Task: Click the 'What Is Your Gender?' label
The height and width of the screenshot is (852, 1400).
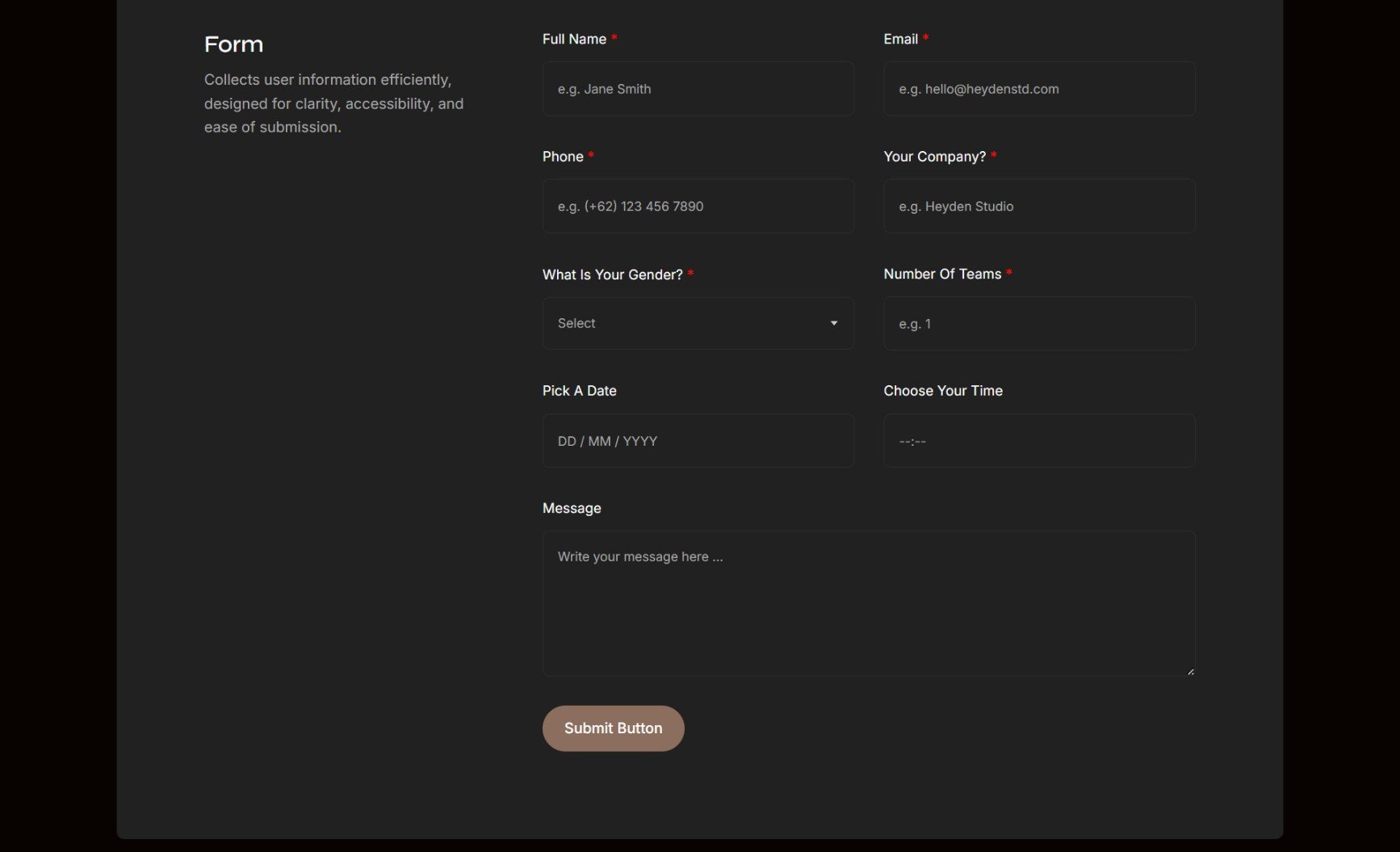Action: 613,275
